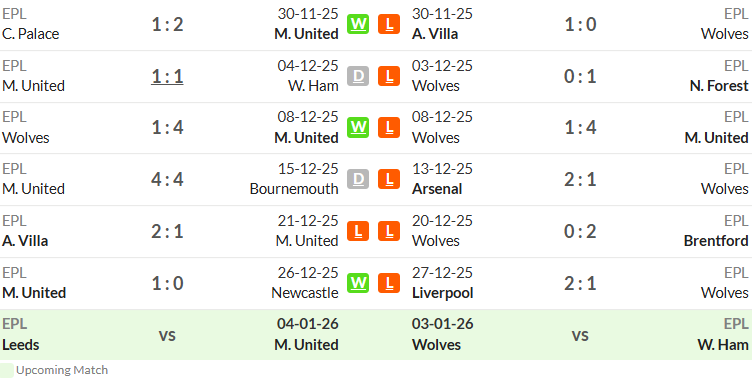Viewport: 752px width, 387px height.
Task: Select W. Ham in the upcoming match row
Action: pyautogui.click(x=723, y=345)
